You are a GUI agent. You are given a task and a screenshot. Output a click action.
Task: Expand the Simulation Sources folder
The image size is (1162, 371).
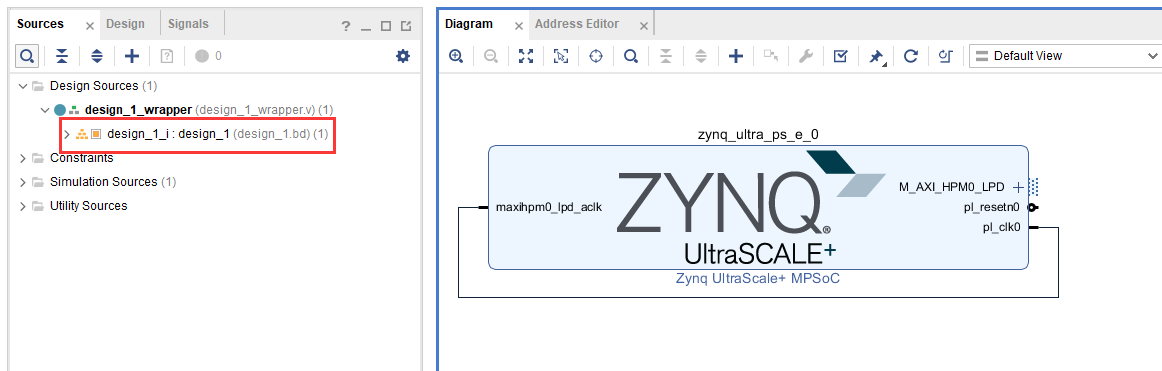click(x=22, y=182)
